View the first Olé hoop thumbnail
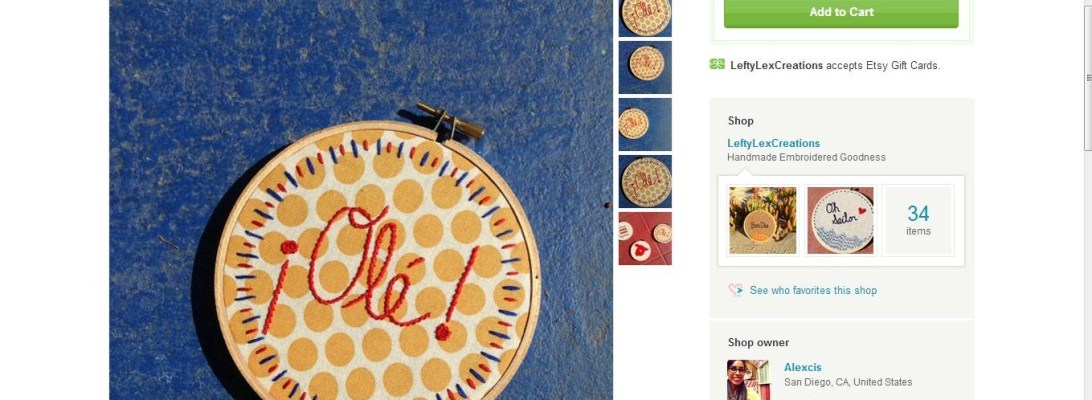 [x=645, y=18]
